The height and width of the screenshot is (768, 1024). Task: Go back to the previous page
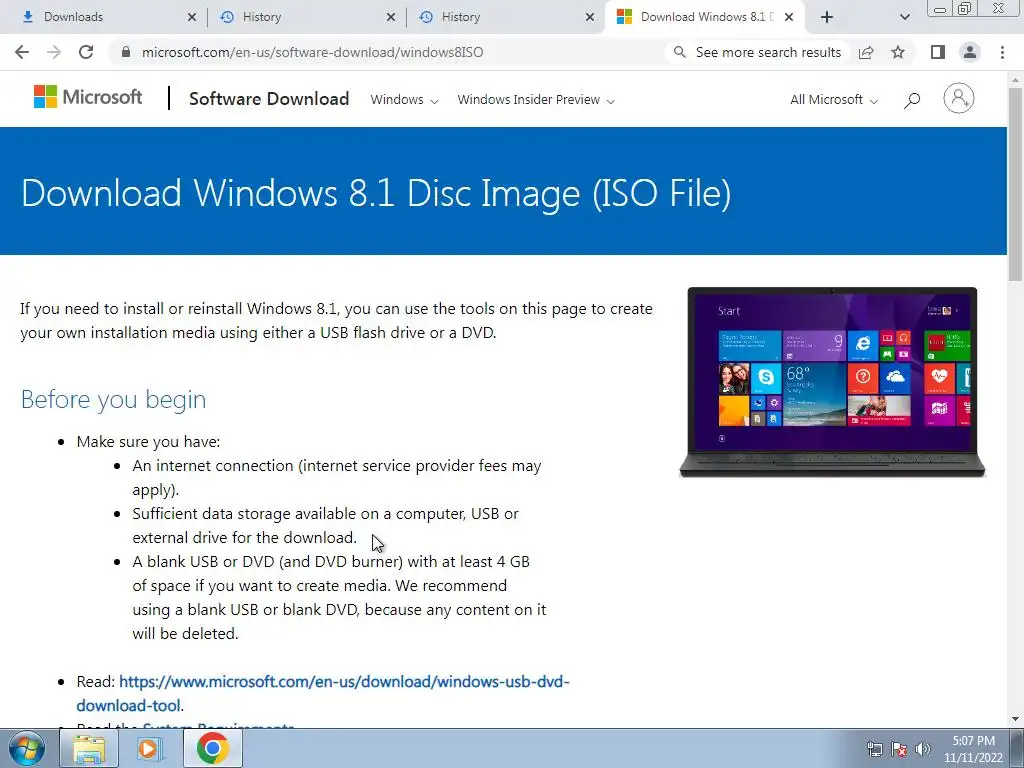point(22,52)
